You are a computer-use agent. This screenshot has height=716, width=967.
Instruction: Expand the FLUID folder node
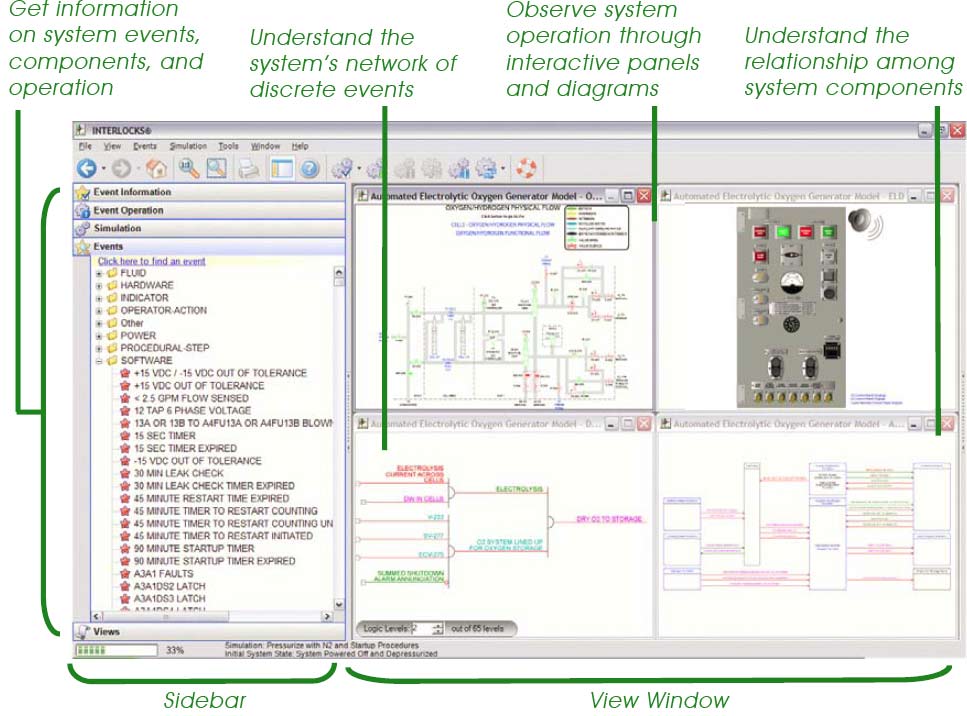click(x=99, y=273)
